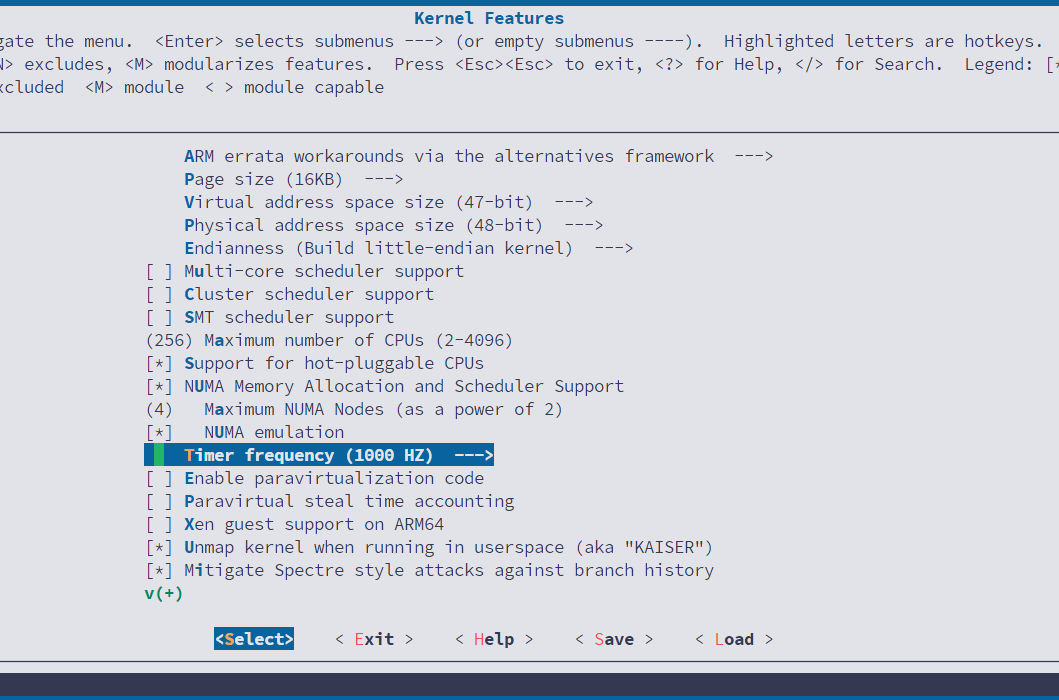Check Paravirtual steal time accounting
Screen dimensions: 1059x700
point(159,501)
